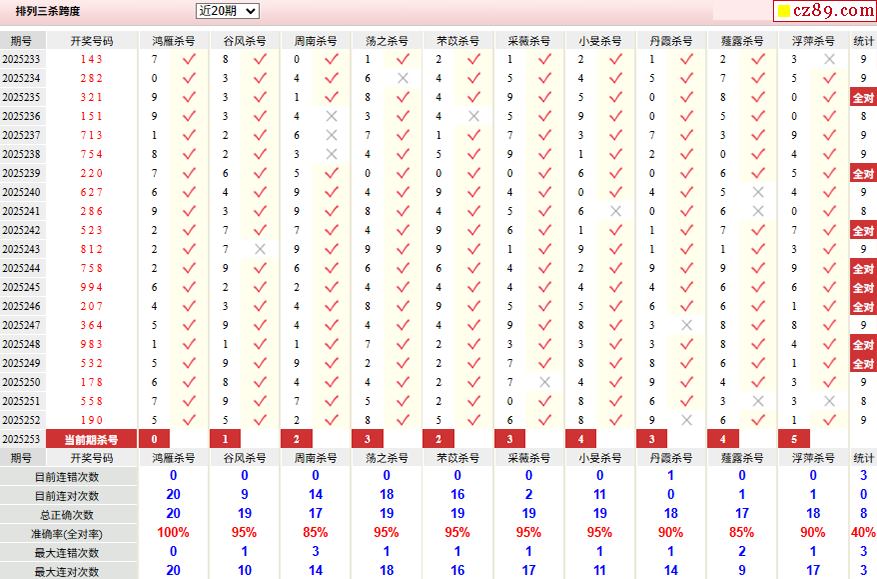
Task: Click the 40% full-correct rate value
Action: (863, 533)
